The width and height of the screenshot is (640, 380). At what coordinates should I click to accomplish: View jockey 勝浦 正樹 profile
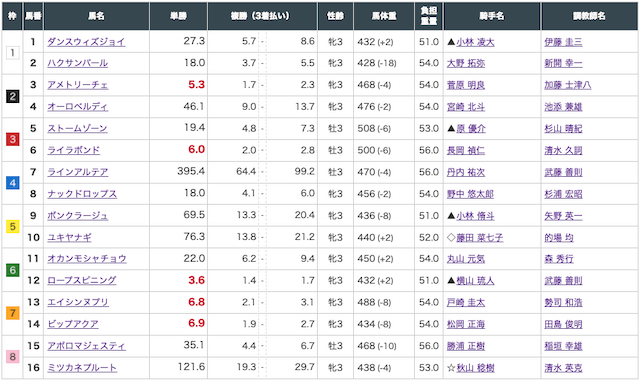pos(466,346)
